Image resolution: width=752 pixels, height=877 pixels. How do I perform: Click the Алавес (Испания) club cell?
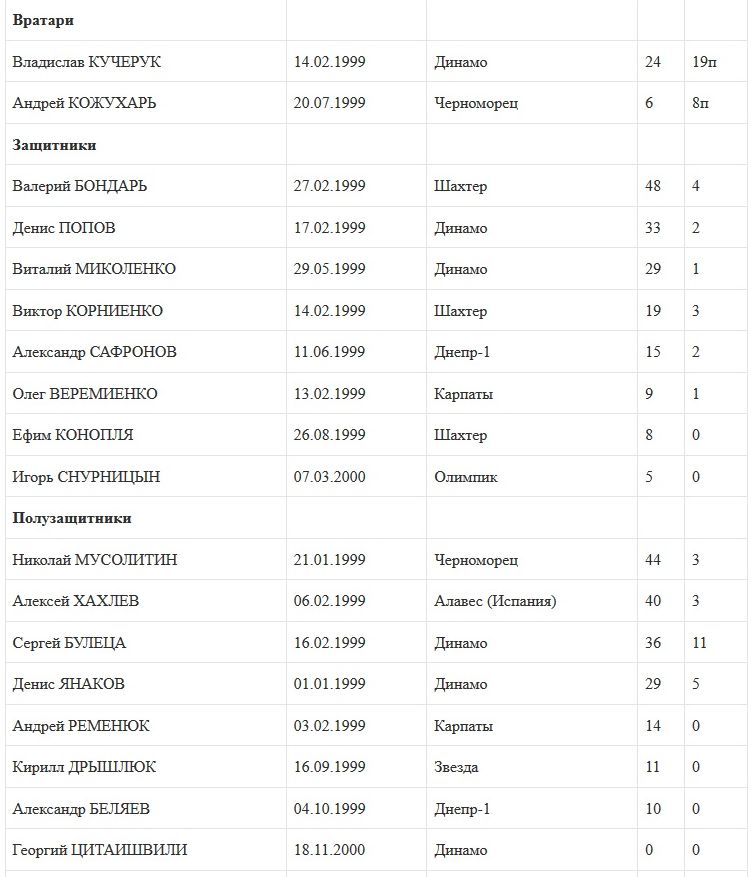pos(495,601)
